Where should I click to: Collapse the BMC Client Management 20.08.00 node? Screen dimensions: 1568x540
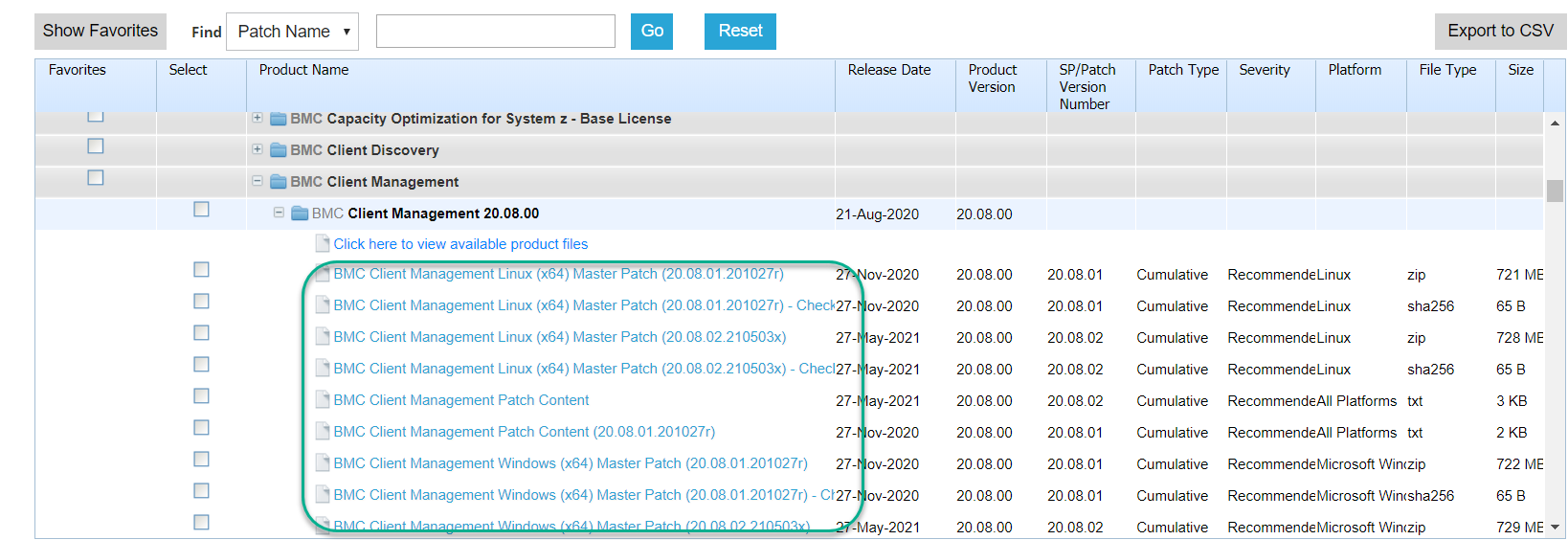(x=279, y=213)
